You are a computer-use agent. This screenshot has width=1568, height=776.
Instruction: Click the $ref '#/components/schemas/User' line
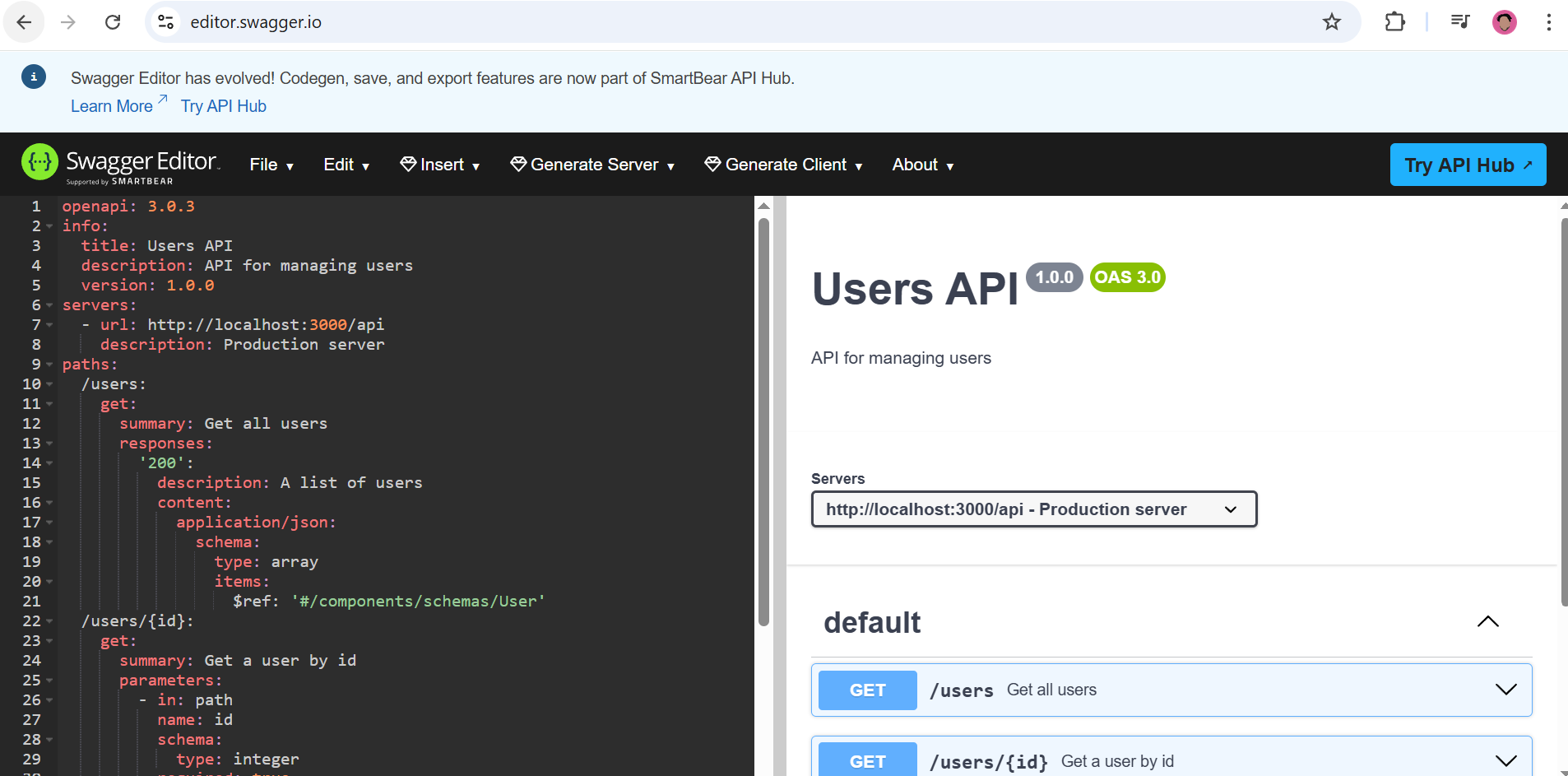(388, 602)
